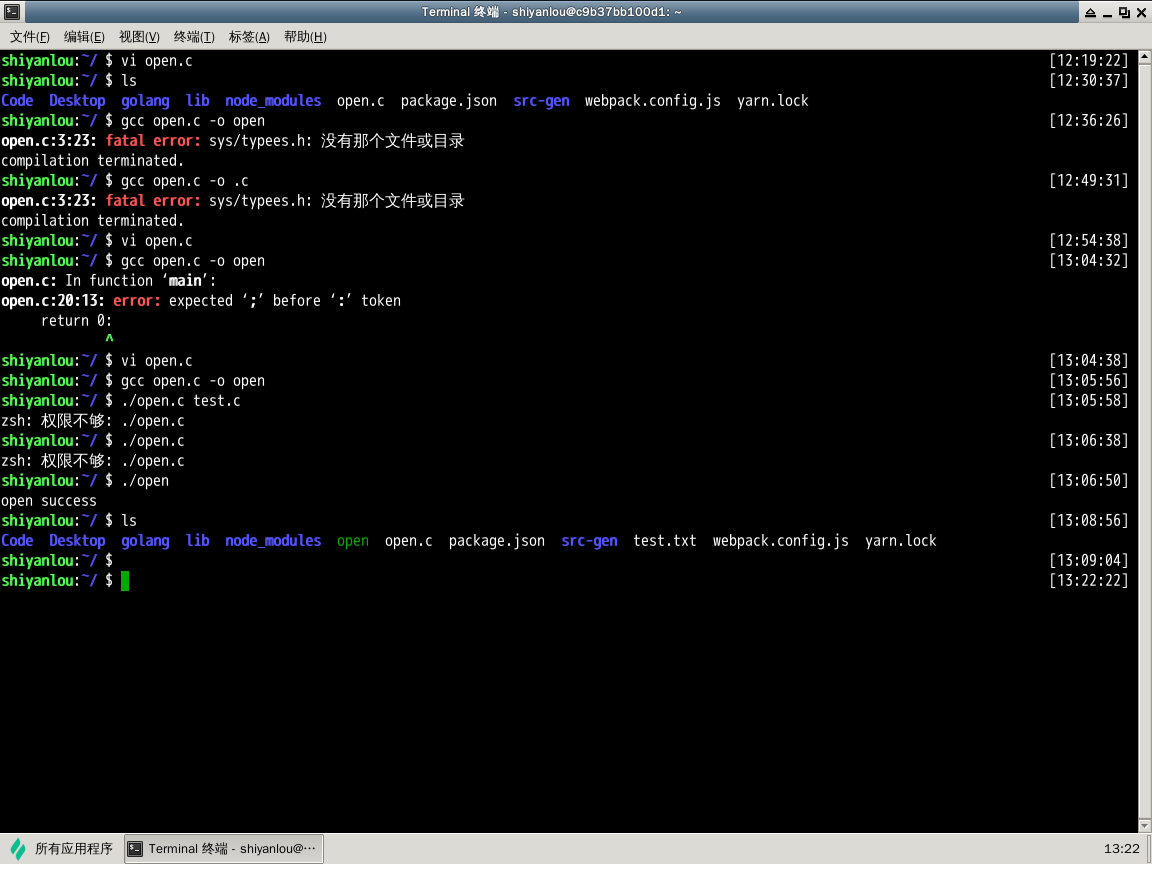Maximize the Terminal window

click(x=1124, y=12)
